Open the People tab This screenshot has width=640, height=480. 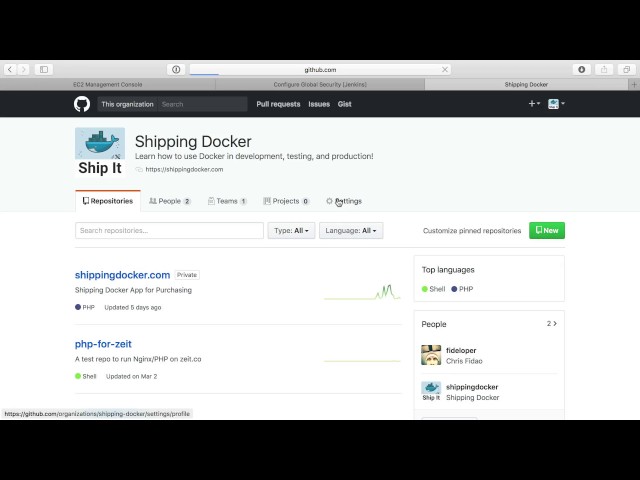(x=170, y=201)
